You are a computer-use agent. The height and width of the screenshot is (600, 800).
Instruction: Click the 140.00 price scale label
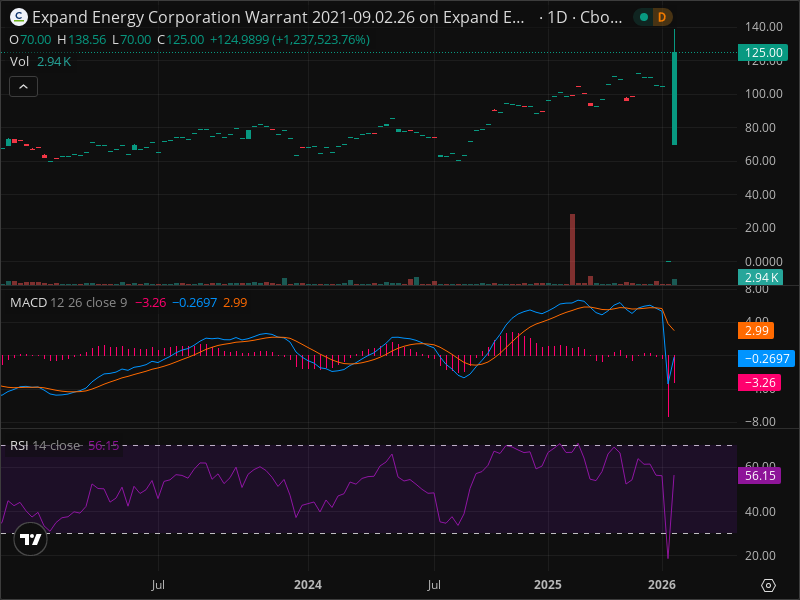click(763, 27)
